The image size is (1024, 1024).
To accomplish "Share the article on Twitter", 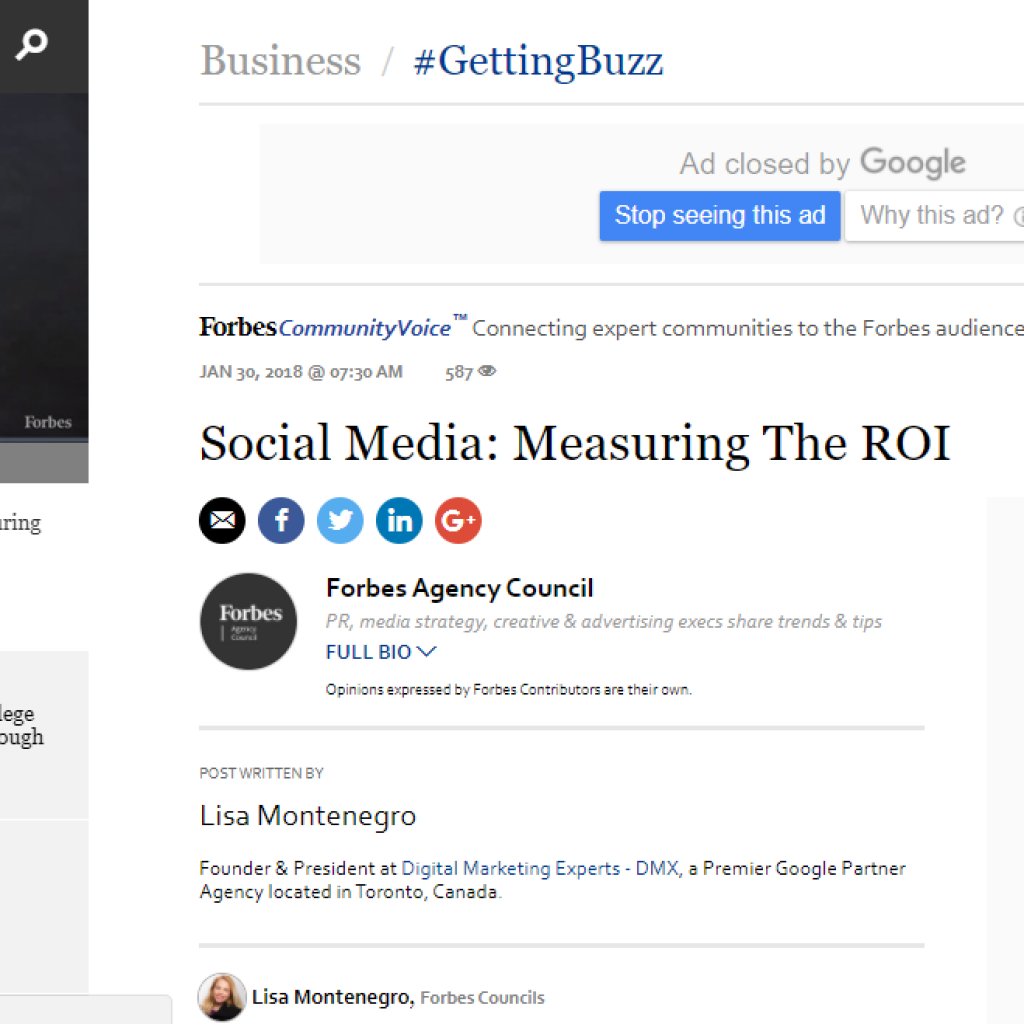I will (x=340, y=520).
